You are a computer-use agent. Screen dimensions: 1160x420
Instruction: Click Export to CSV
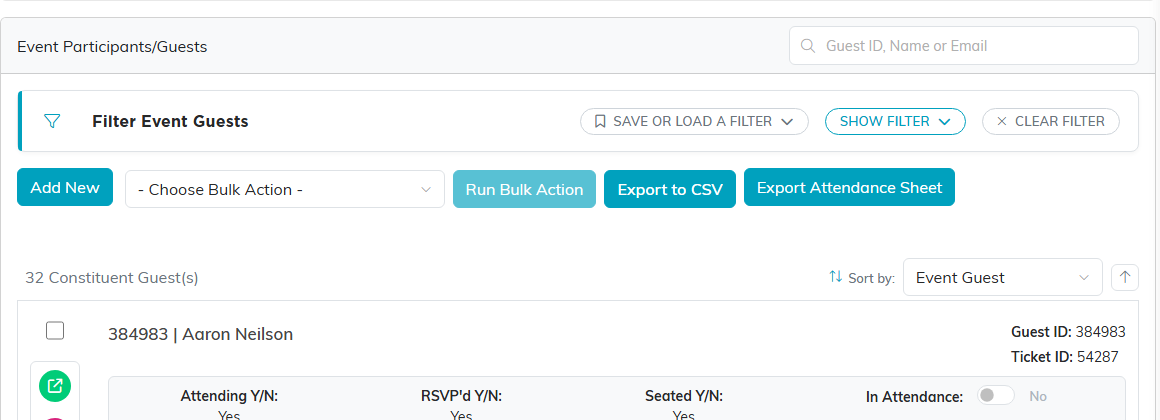coord(670,189)
